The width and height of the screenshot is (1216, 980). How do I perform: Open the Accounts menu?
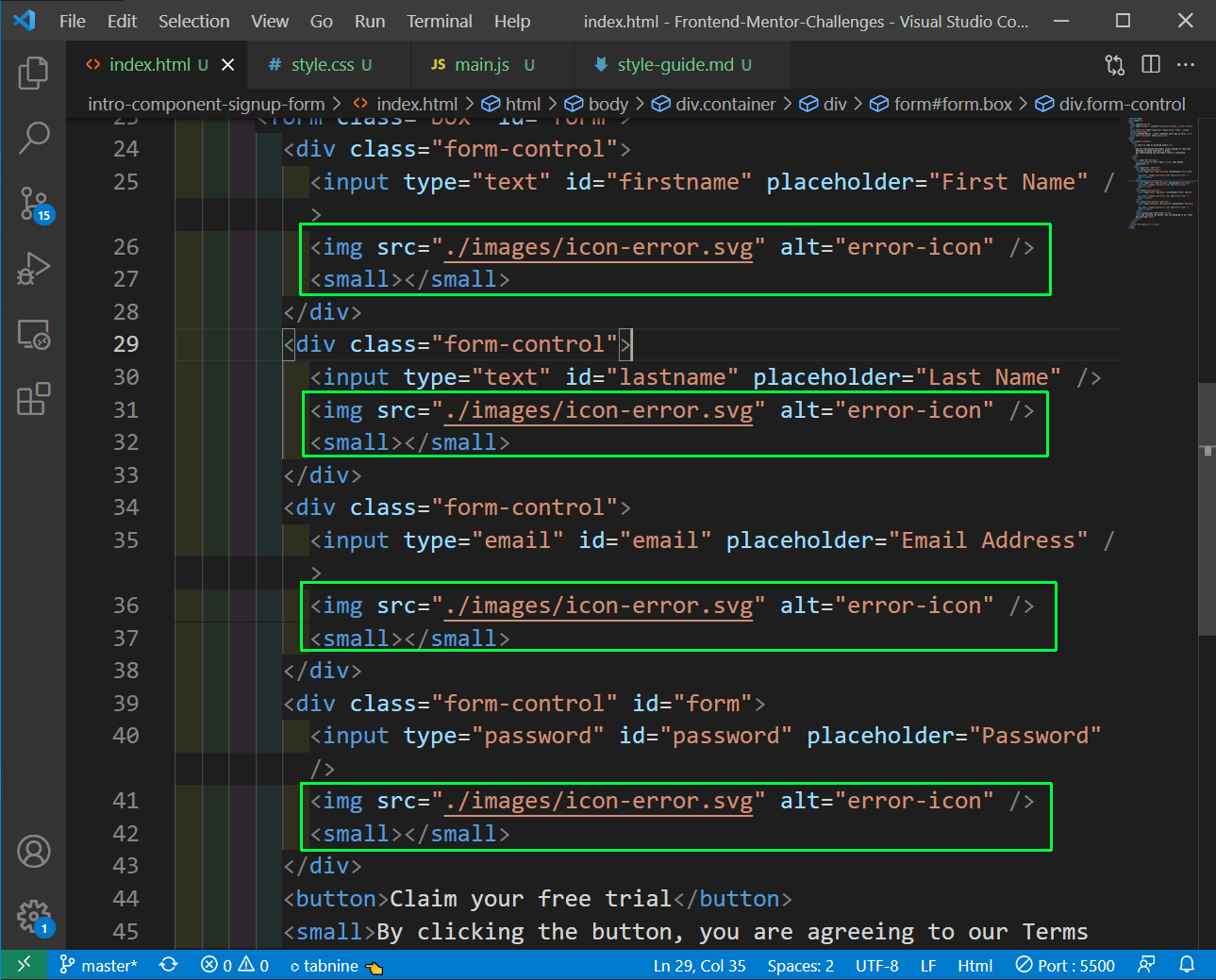tap(33, 852)
